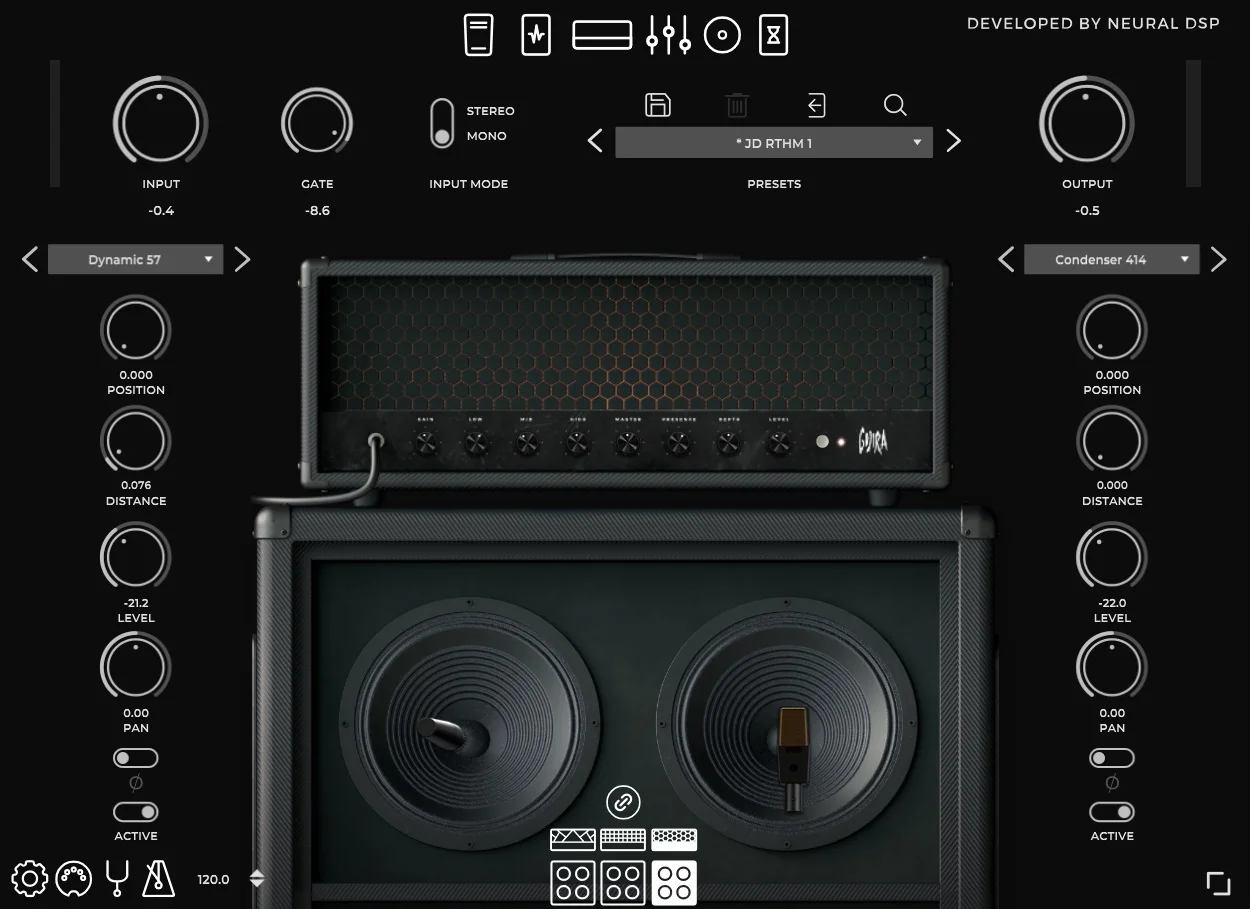Open the Condenser 414 microphone dropdown
Viewport: 1250px width, 909px height.
coord(1112,259)
